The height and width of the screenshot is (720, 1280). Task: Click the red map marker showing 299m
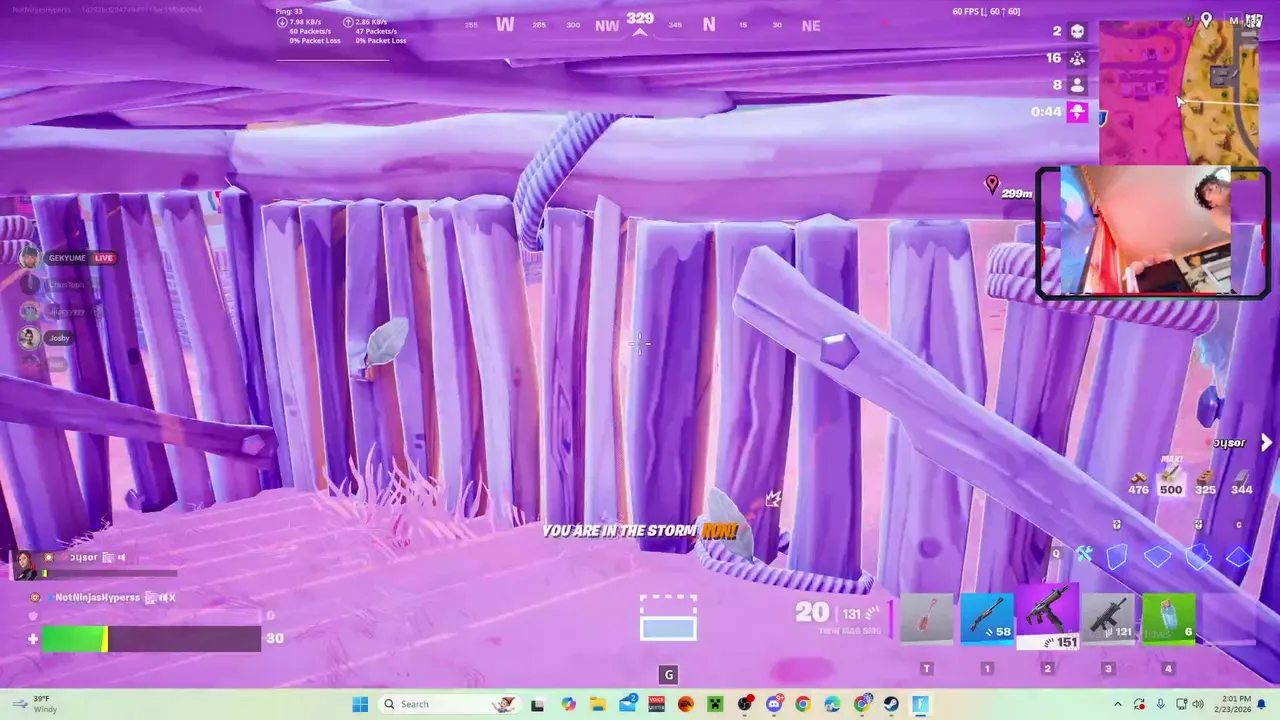pos(992,184)
